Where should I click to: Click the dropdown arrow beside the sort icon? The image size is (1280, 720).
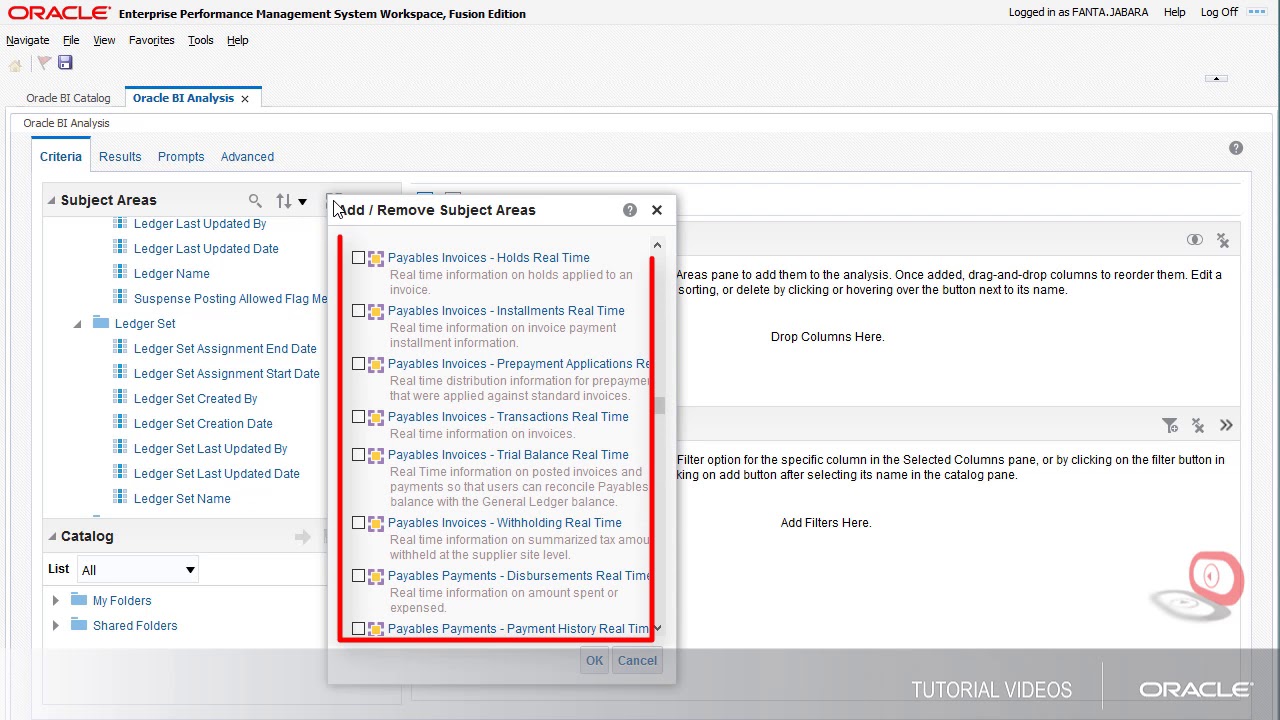pos(302,202)
